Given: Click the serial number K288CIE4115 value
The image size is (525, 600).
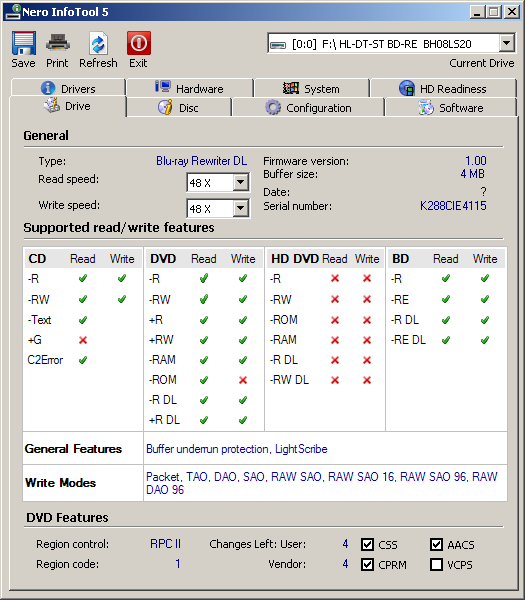Looking at the screenshot, I should coord(453,206).
